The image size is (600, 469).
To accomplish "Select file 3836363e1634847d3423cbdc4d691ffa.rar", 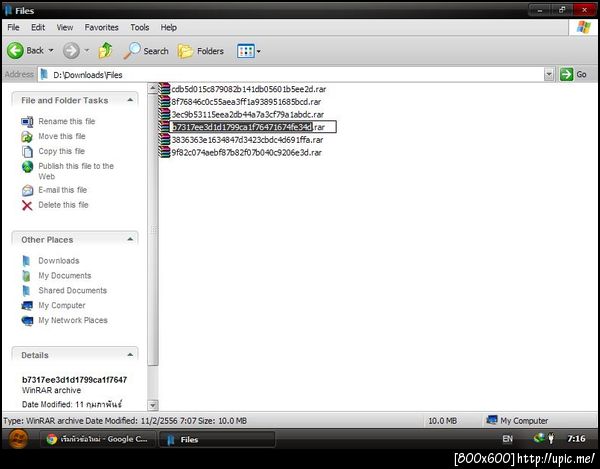I will (247, 140).
